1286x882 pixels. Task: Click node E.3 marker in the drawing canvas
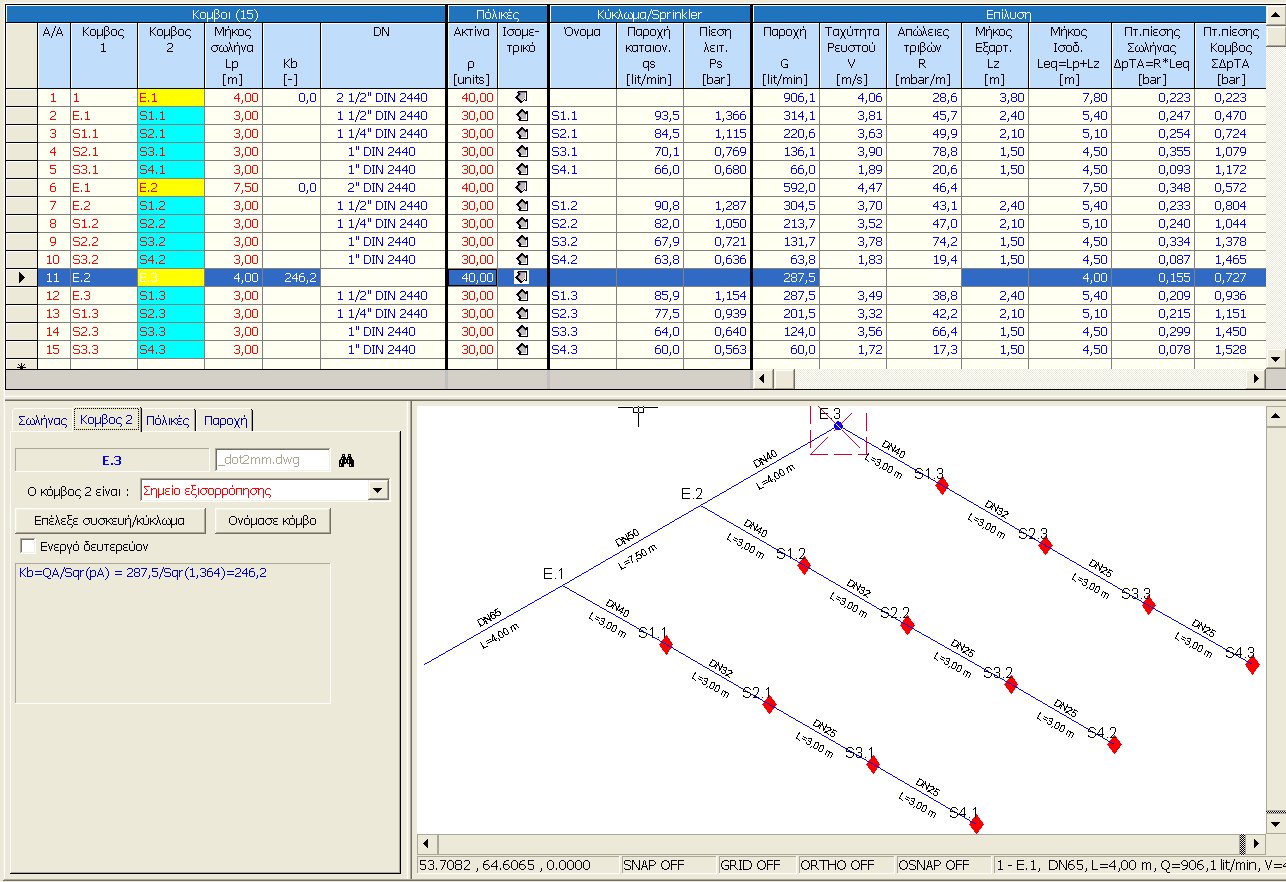pyautogui.click(x=838, y=424)
